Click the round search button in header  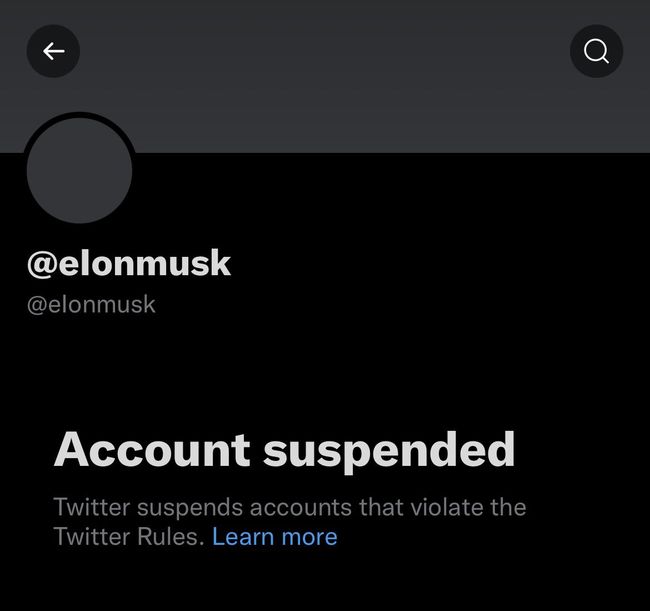(x=596, y=51)
